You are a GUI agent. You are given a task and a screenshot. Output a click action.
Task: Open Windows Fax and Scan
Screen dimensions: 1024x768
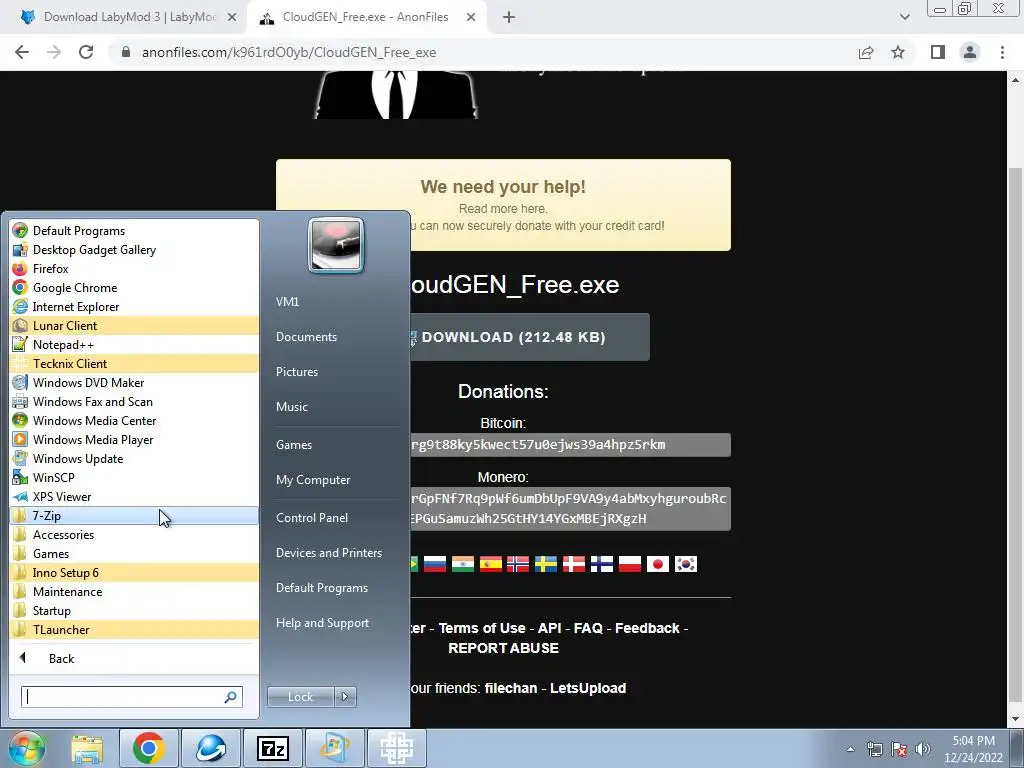click(x=135, y=401)
